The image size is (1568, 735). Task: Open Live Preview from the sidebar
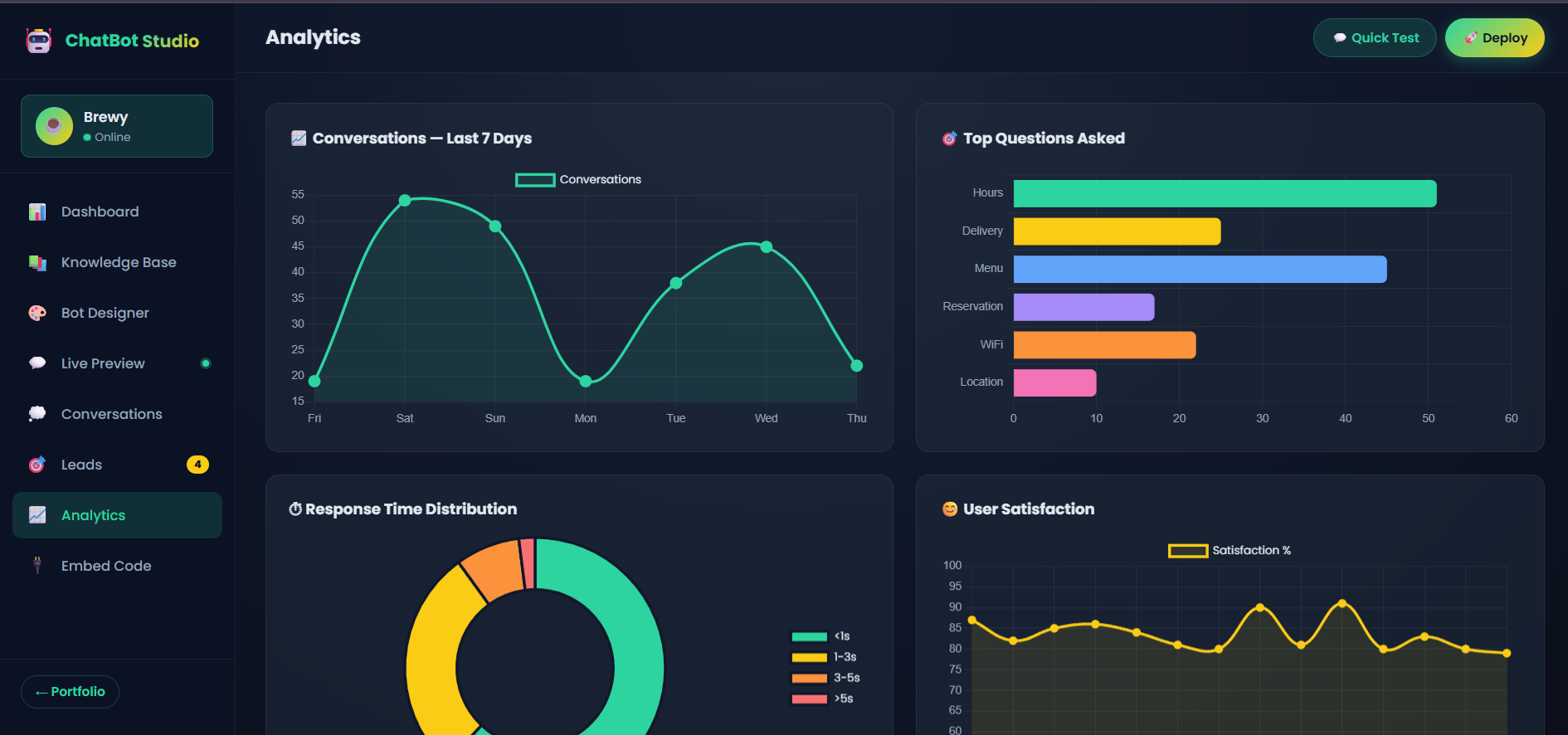pos(117,363)
